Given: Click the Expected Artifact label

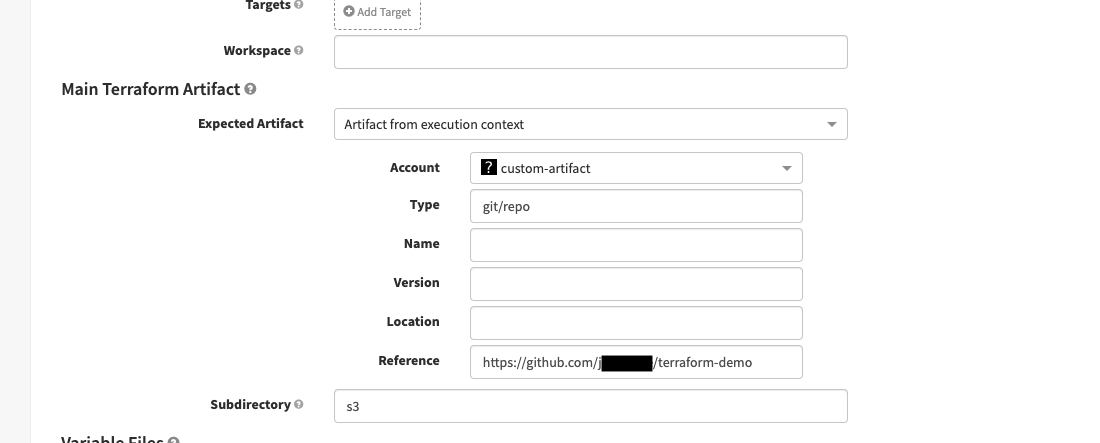Looking at the screenshot, I should [250, 124].
